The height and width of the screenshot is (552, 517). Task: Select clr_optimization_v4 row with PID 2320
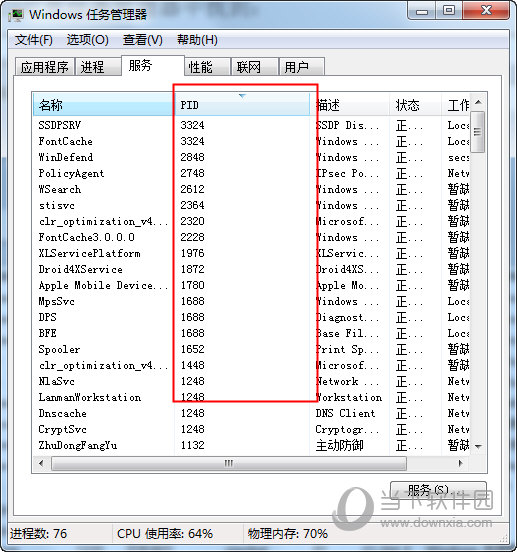click(251, 221)
